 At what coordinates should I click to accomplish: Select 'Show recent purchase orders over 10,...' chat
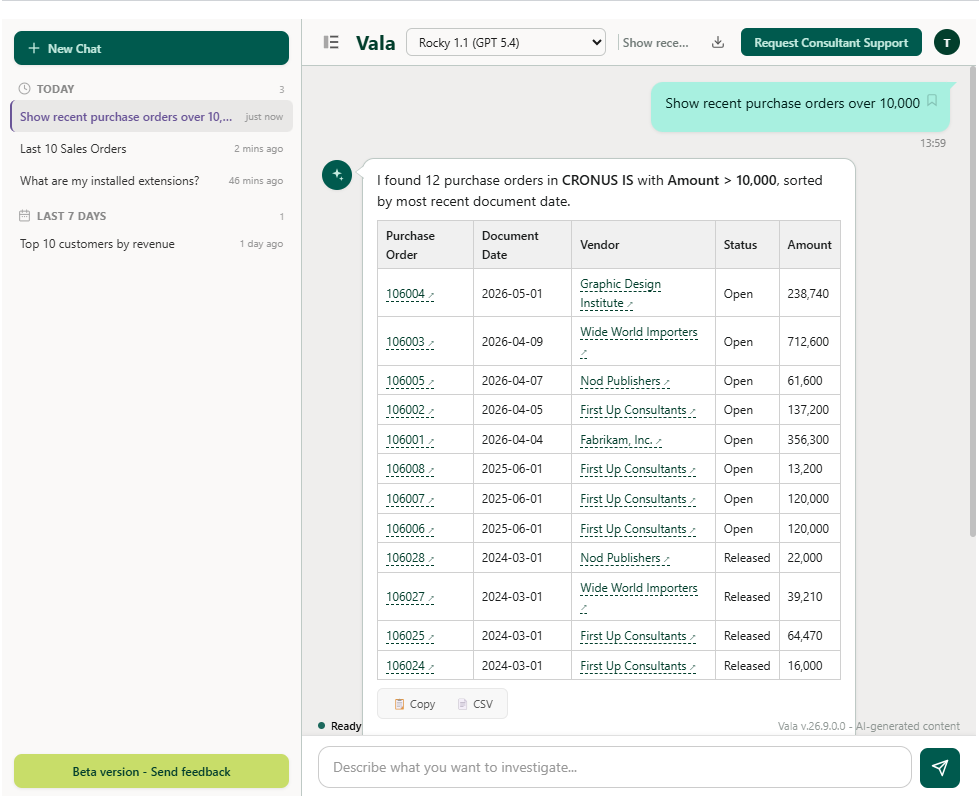click(x=151, y=117)
